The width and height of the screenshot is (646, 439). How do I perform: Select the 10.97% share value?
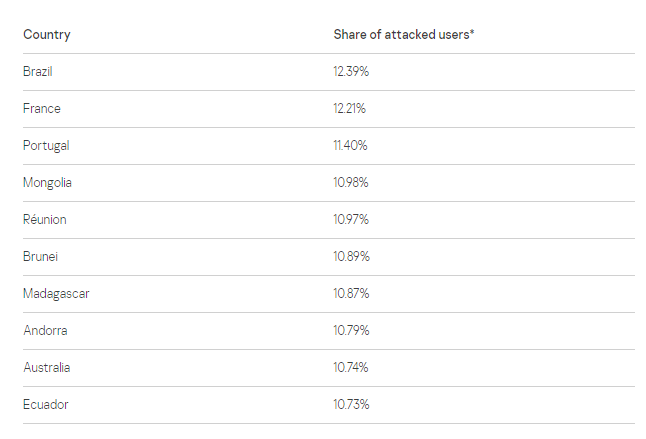tap(351, 219)
